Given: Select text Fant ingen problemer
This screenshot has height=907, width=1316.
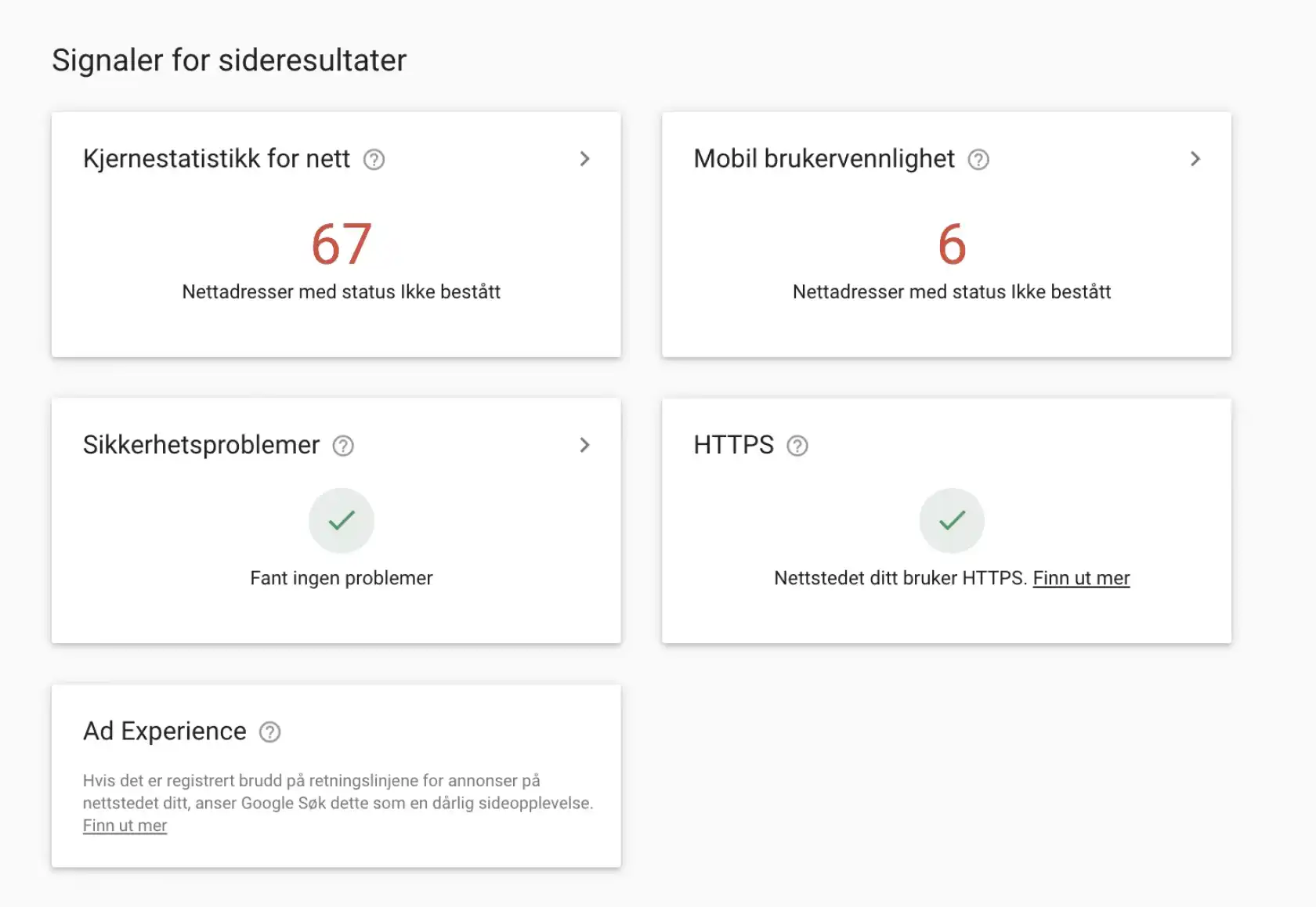Looking at the screenshot, I should pyautogui.click(x=341, y=578).
